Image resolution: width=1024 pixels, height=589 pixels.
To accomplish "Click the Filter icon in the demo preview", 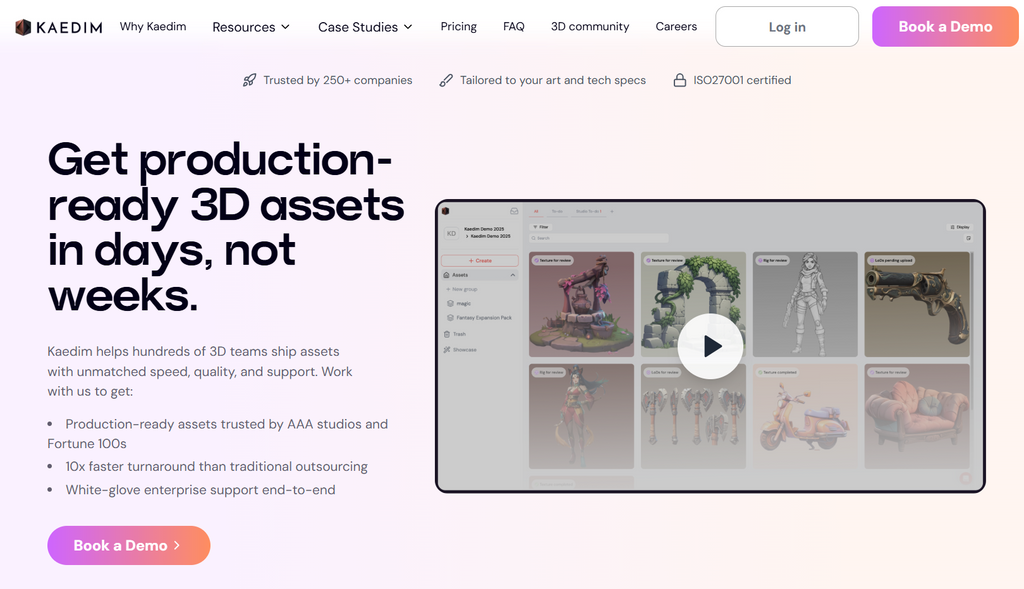I will (534, 227).
